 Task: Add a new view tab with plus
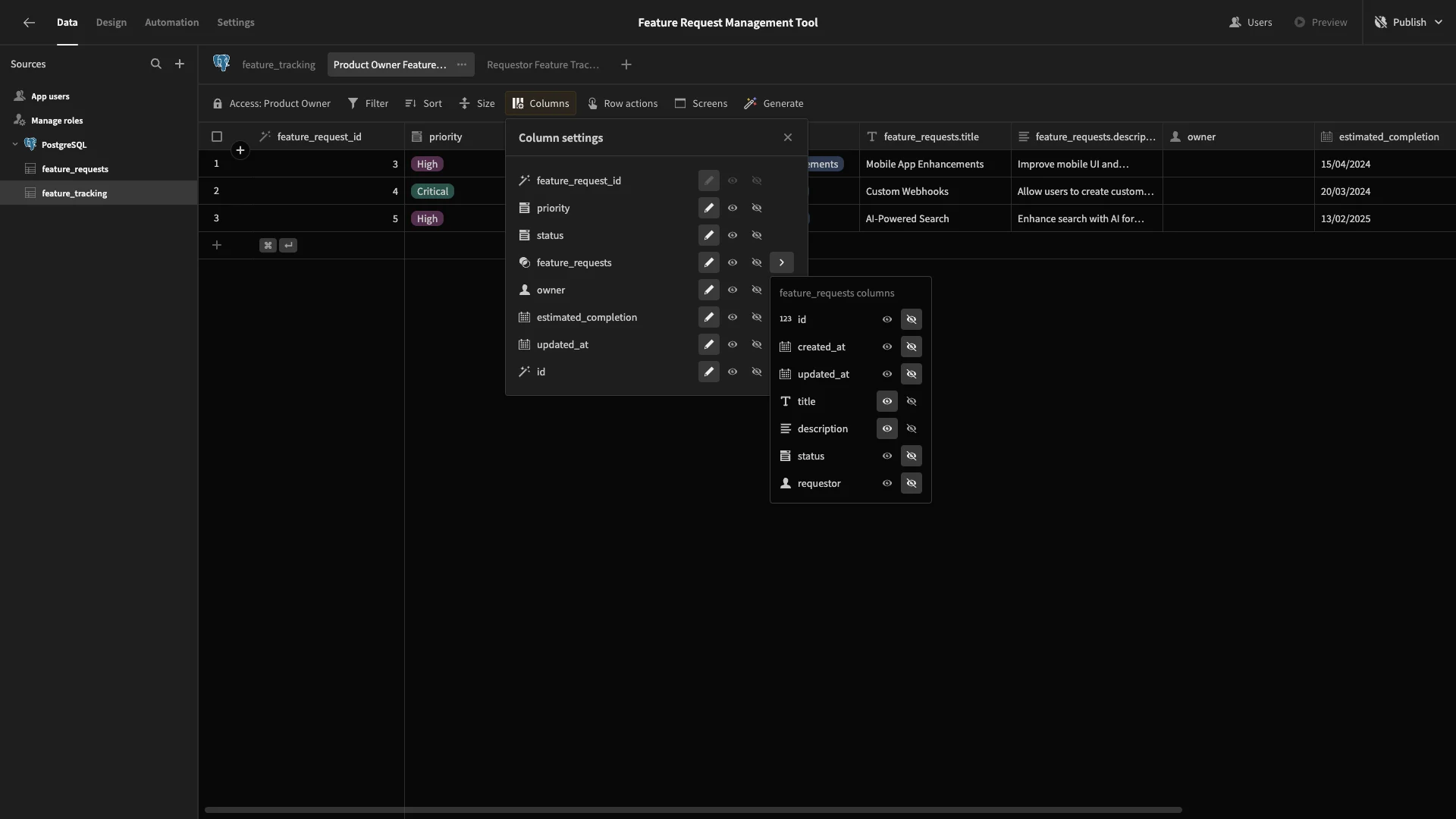pyautogui.click(x=626, y=64)
